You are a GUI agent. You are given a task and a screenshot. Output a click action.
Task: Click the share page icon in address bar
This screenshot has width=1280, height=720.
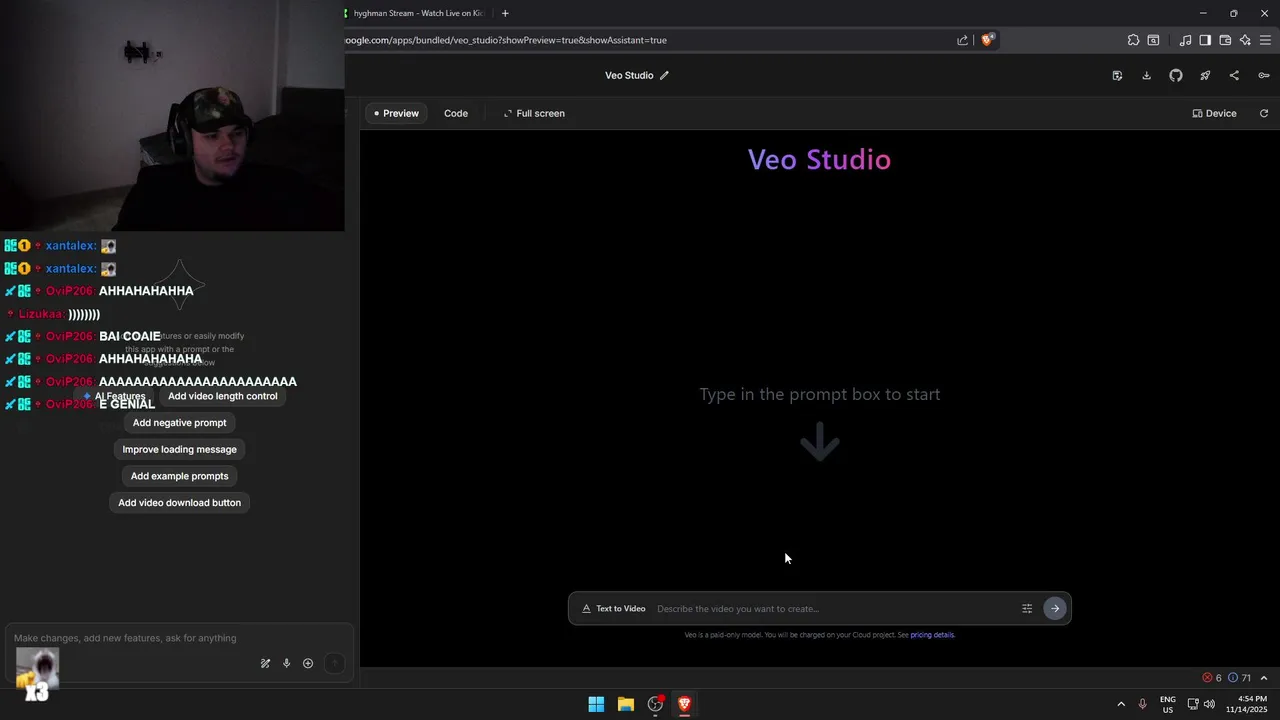pos(962,40)
